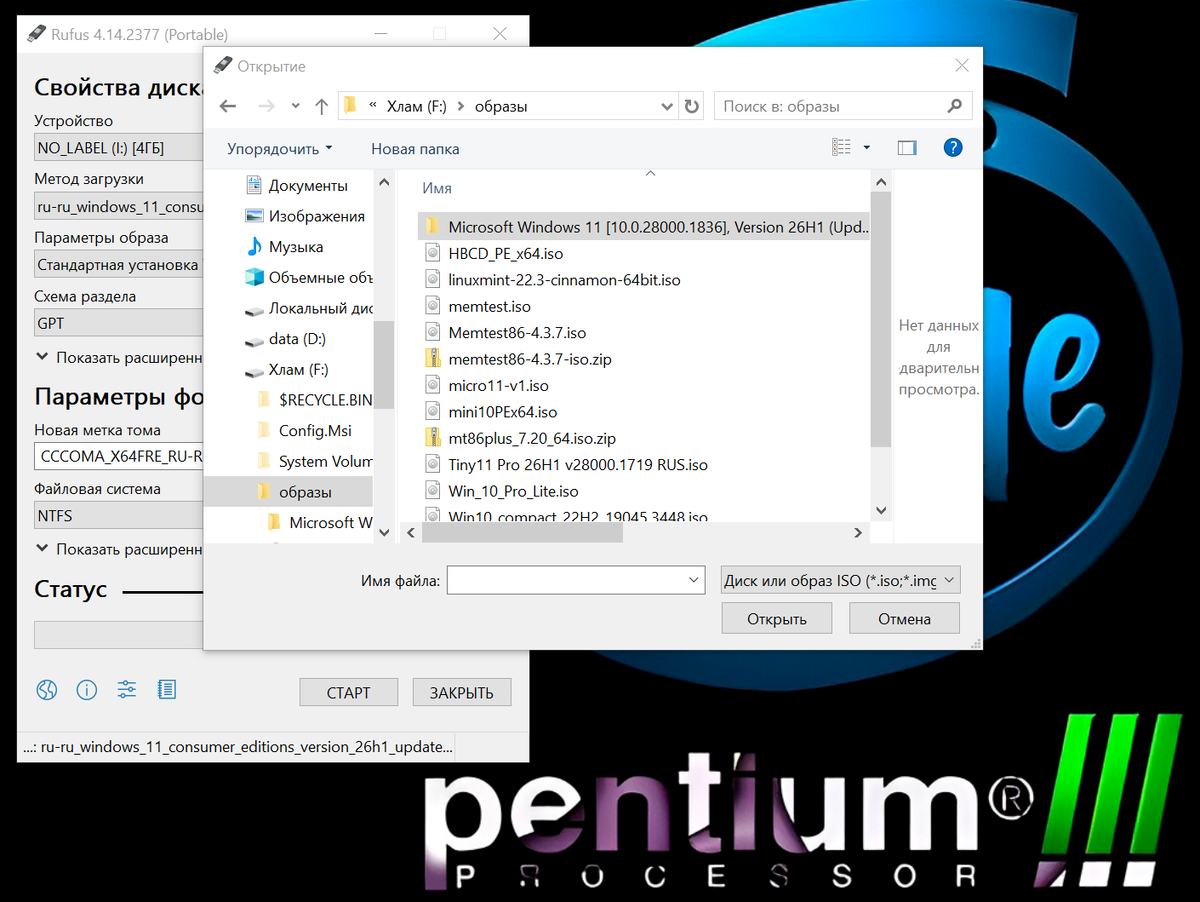1200x902 pixels.
Task: Open Rufus settings sliders icon
Action: (x=127, y=689)
